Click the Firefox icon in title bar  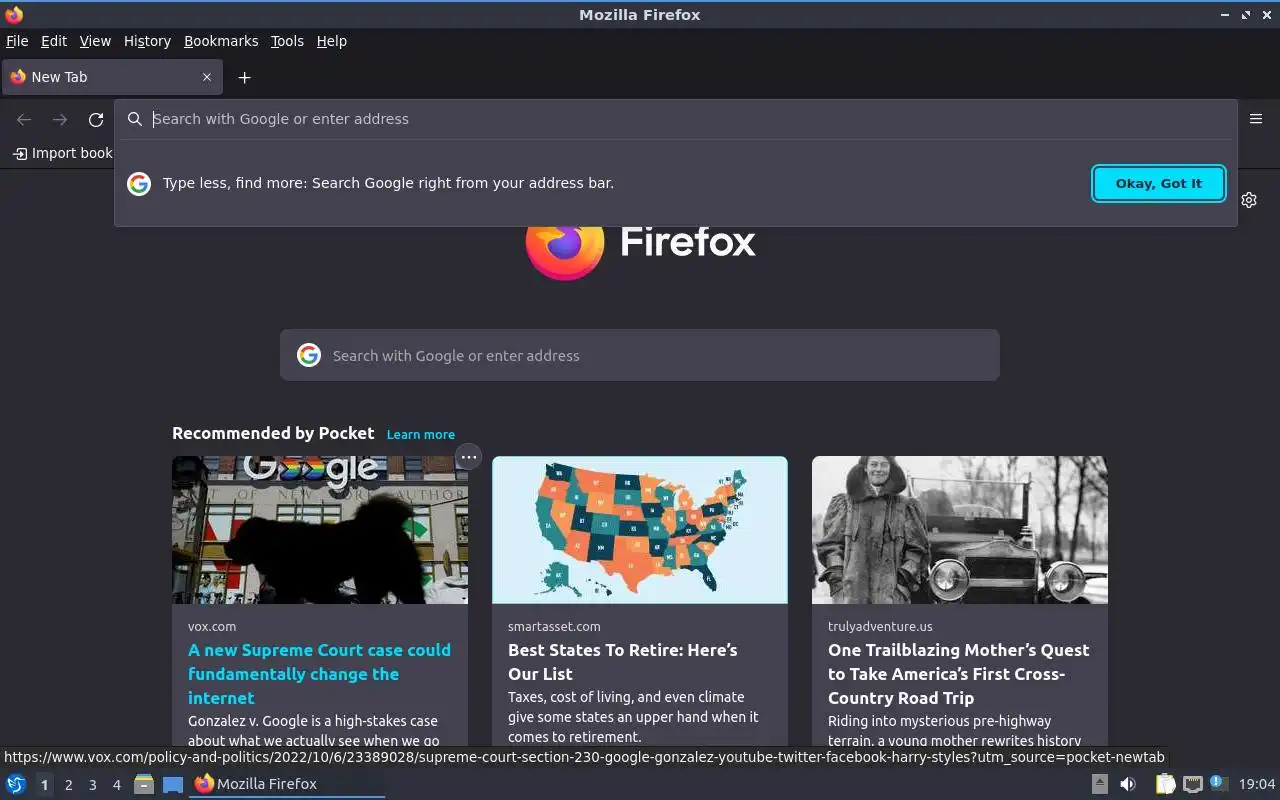14,15
